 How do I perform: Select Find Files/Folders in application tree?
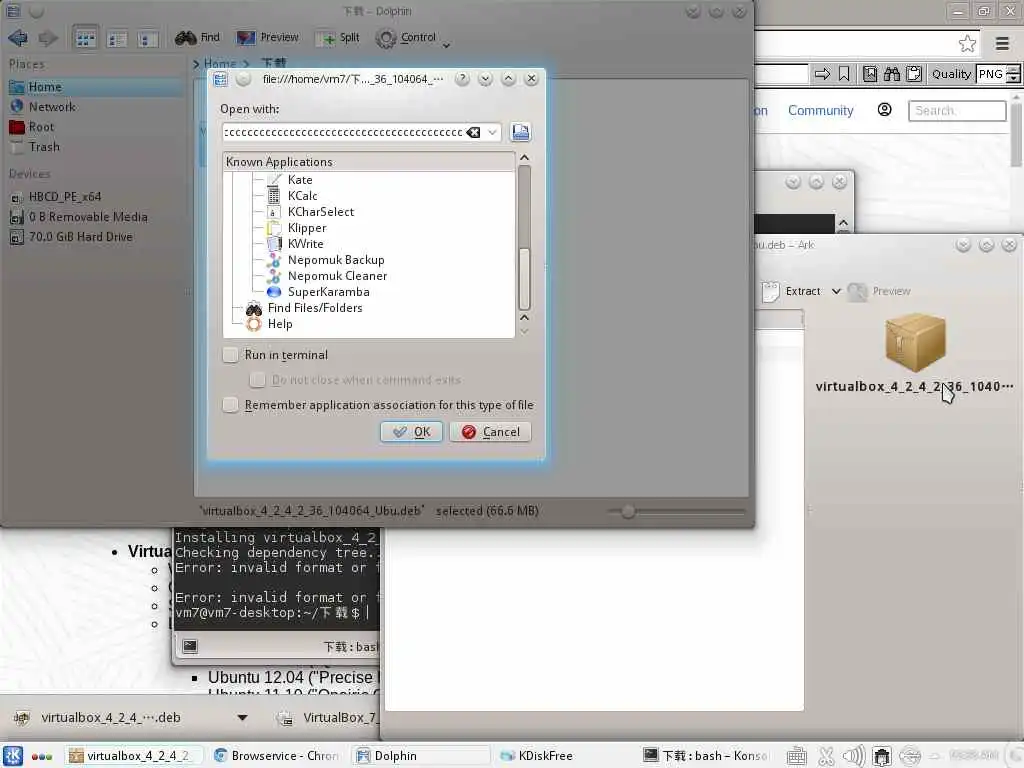point(314,308)
